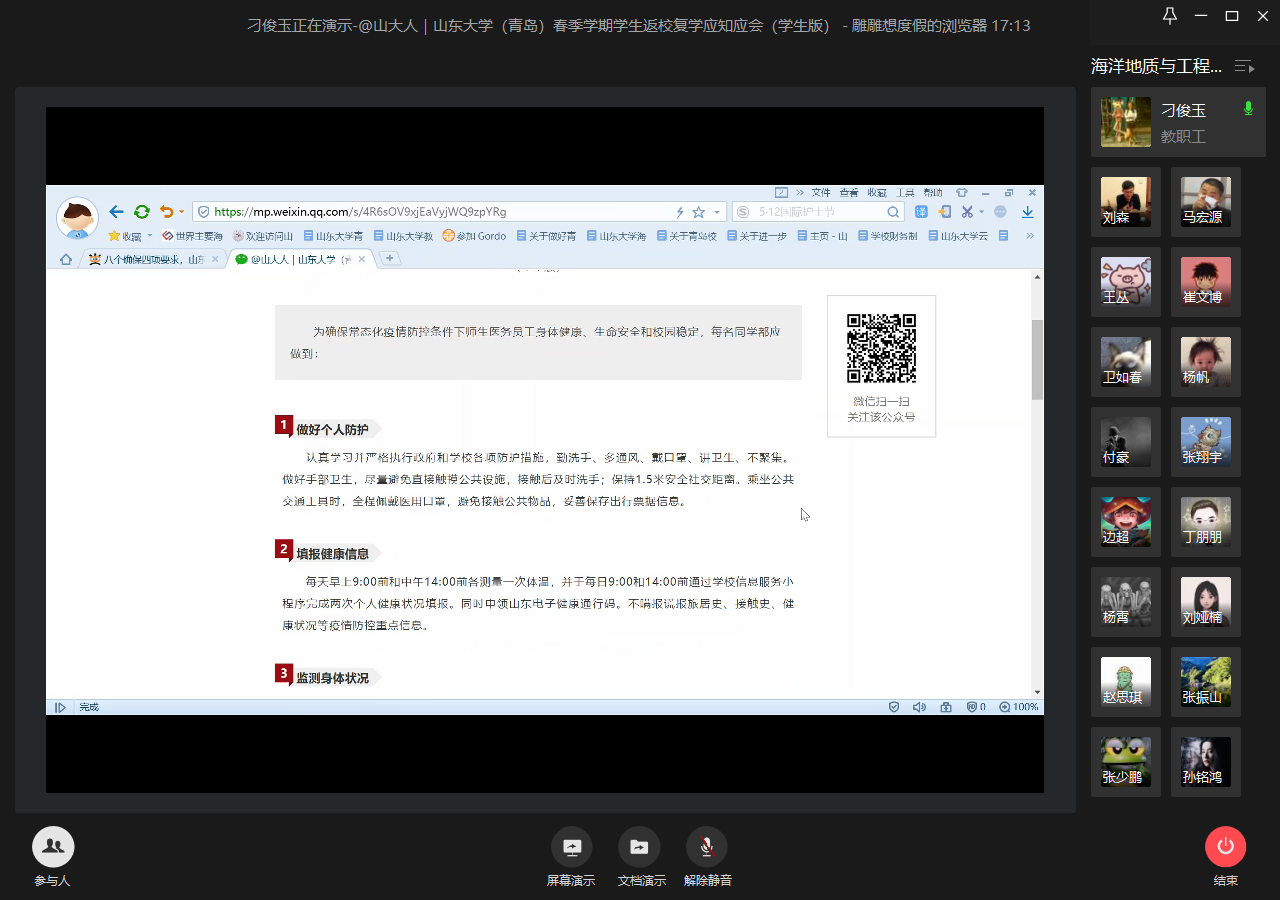Open dropdown arrow beside the undo icon

[x=181, y=212]
